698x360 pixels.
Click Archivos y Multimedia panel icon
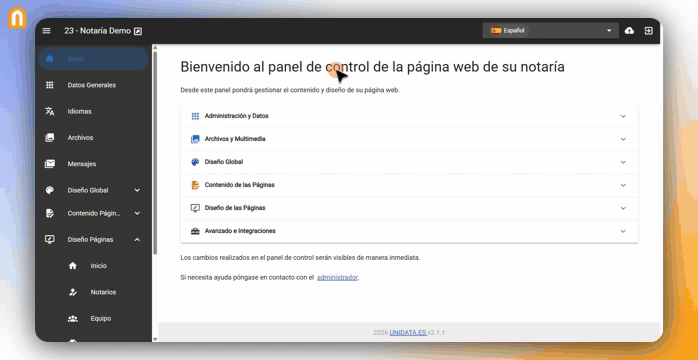point(195,139)
